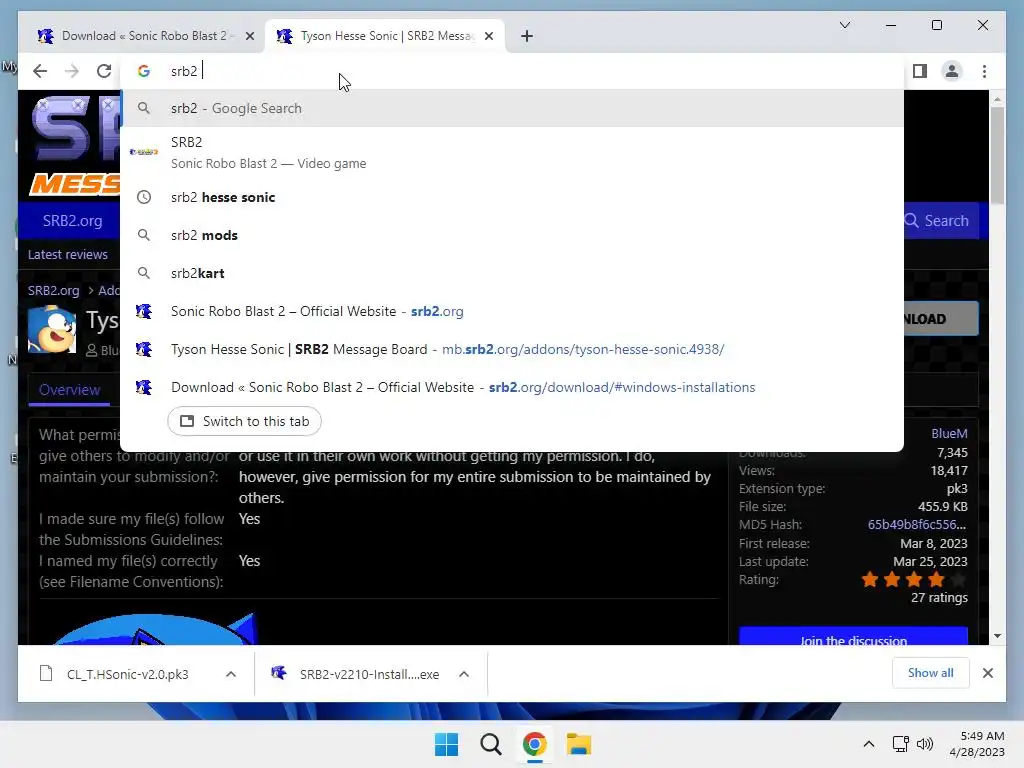Choose the srb2 - Google Search suggestion

click(512, 108)
